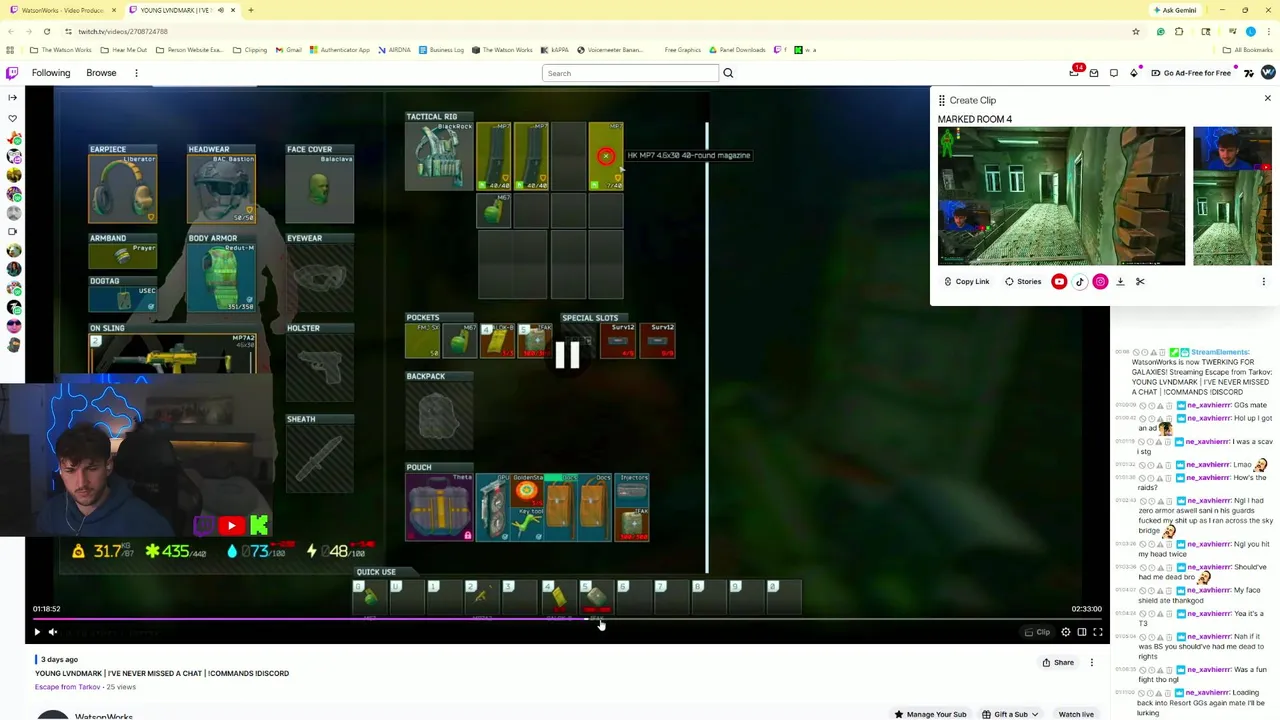1280x720 pixels.
Task: Close the Create Clip panel
Action: [x=1267, y=99]
